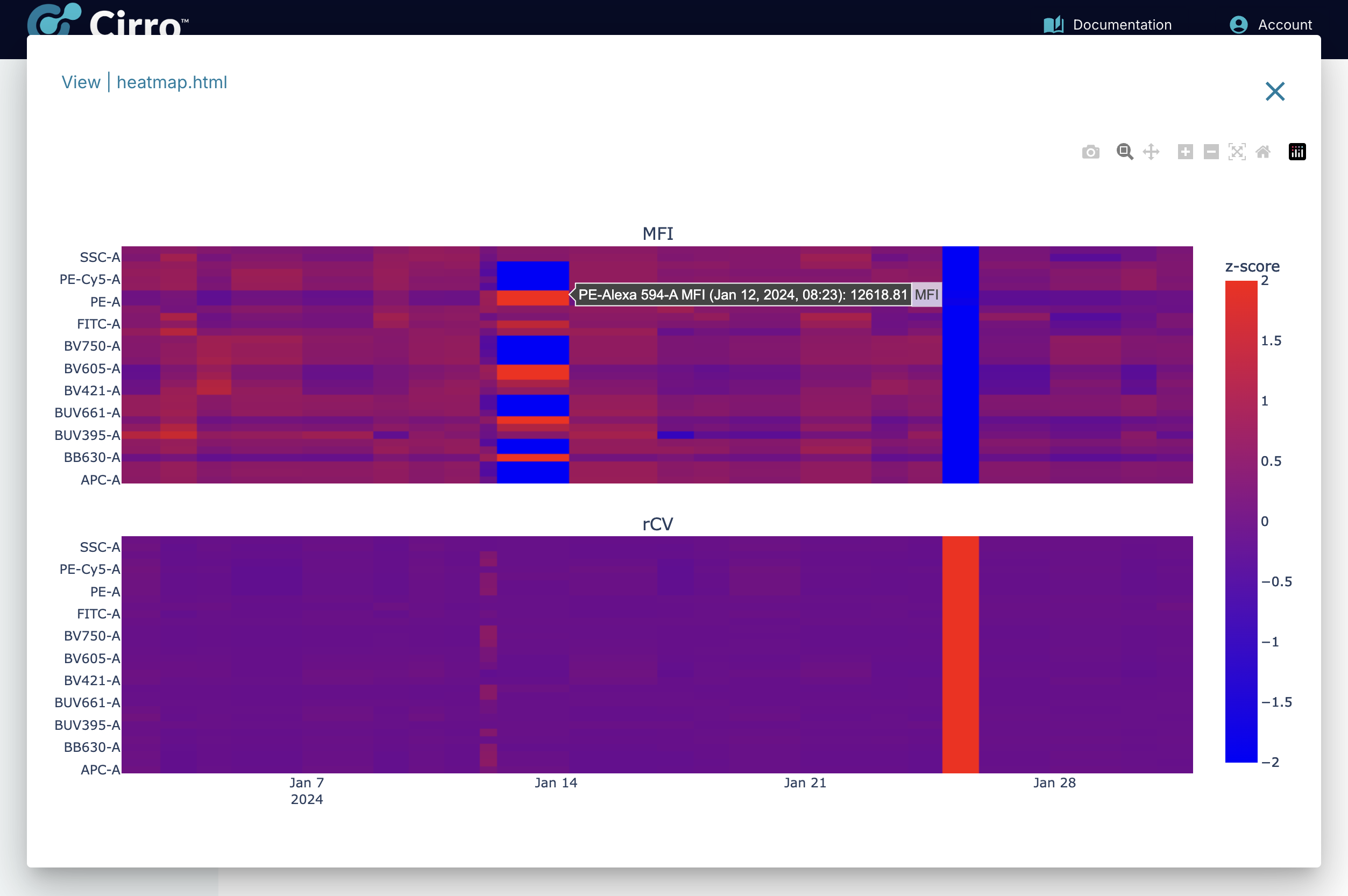Click the z-score colorbar title
This screenshot has width=1348, height=896.
[x=1252, y=266]
